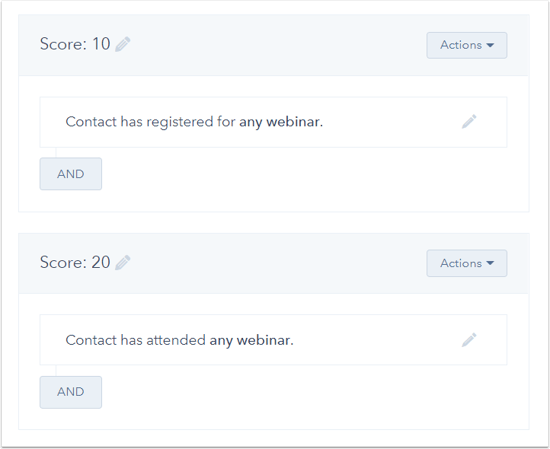
Task: Click bold 'any webinar' in registered rule
Action: click(x=281, y=122)
